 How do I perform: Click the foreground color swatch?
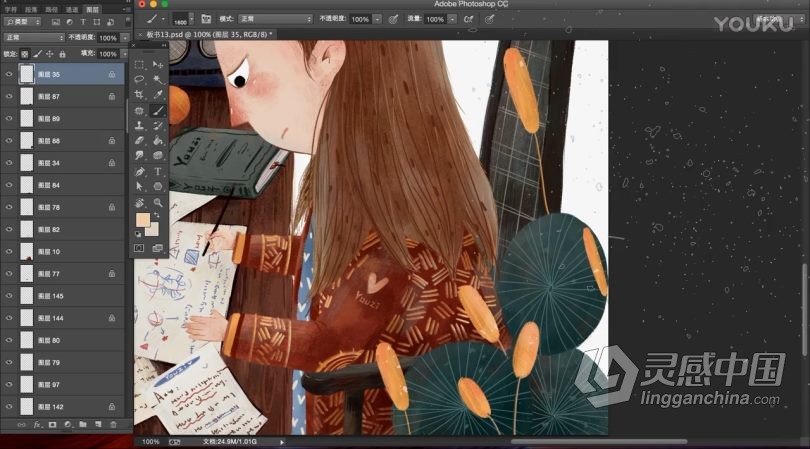pyautogui.click(x=143, y=220)
